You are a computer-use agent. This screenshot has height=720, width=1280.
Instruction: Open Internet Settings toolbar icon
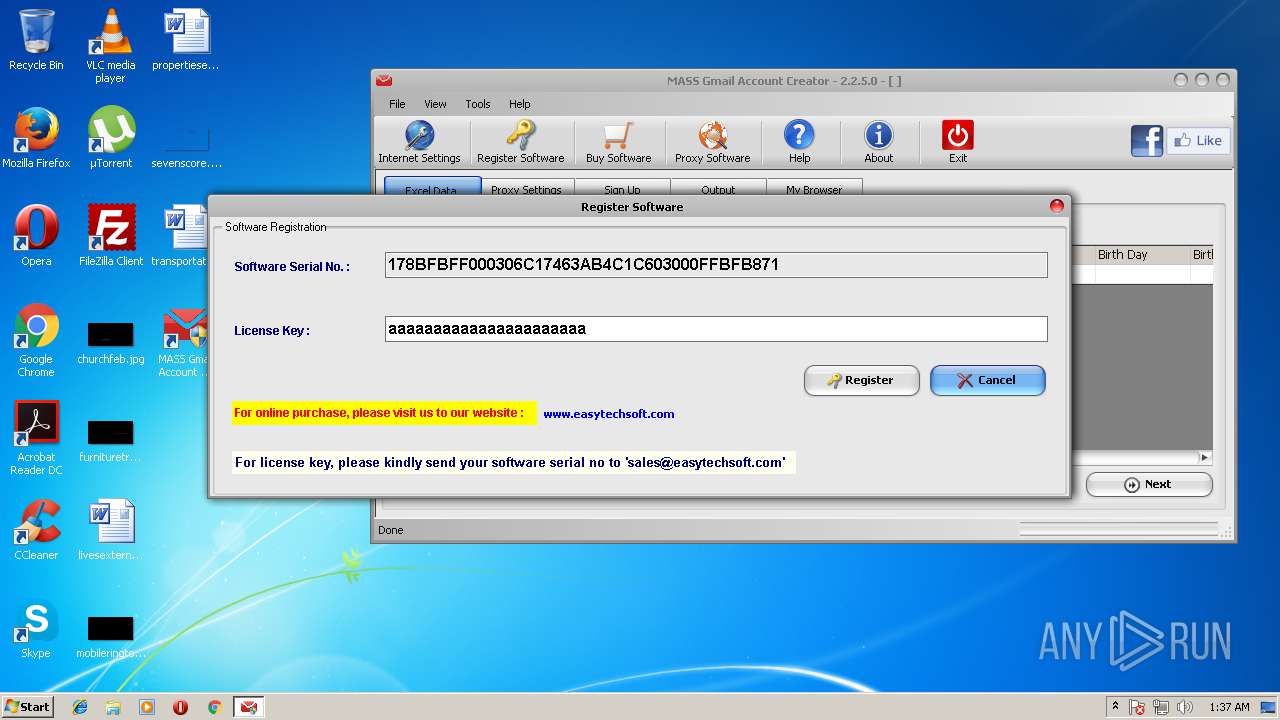point(419,142)
